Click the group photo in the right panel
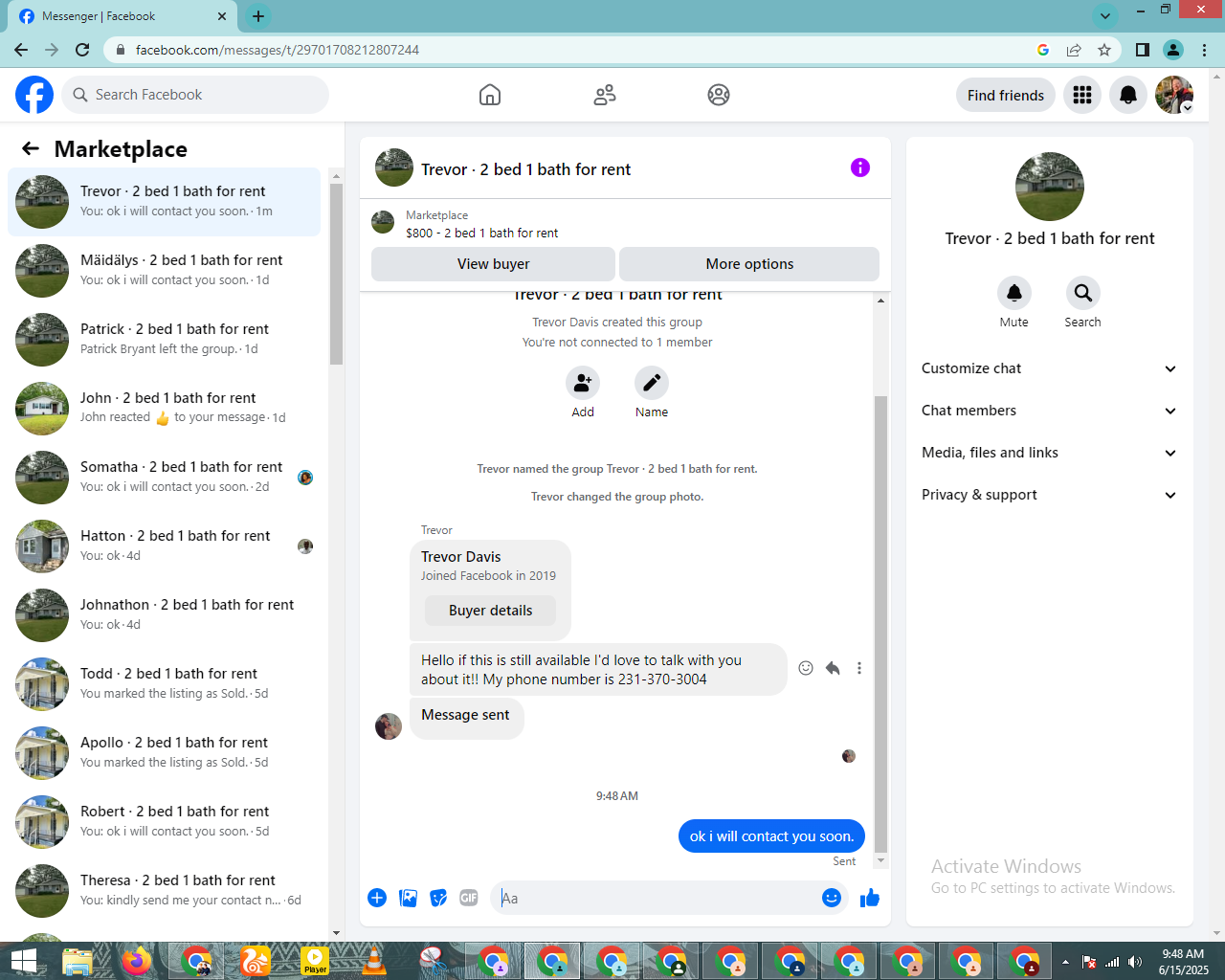This screenshot has height=980, width=1225. pyautogui.click(x=1050, y=187)
